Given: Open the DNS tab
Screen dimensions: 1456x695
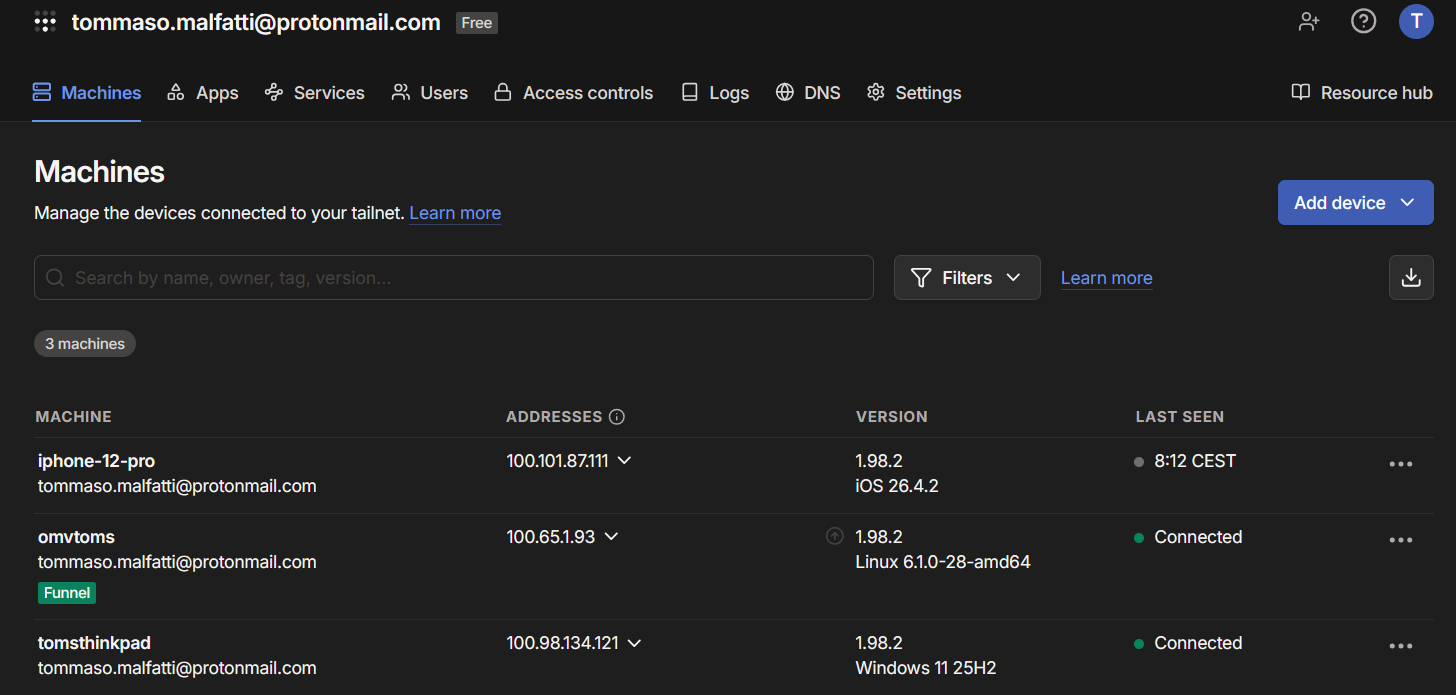Looking at the screenshot, I should click(808, 93).
